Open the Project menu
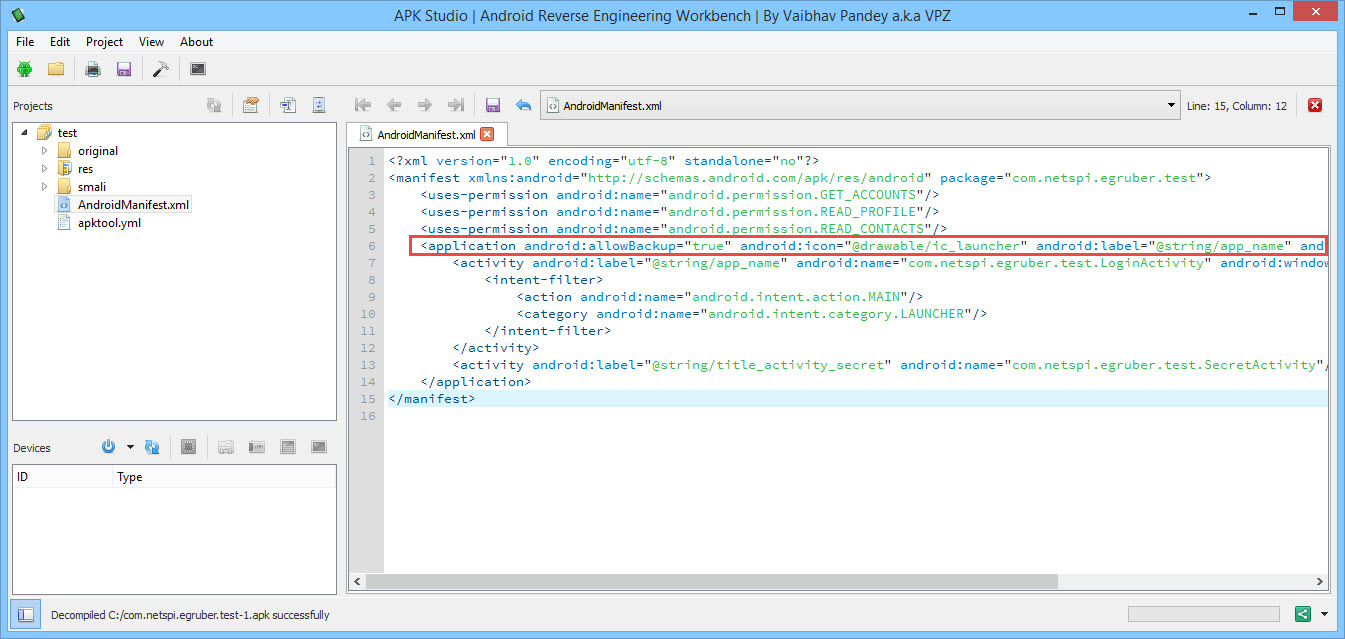 click(104, 42)
